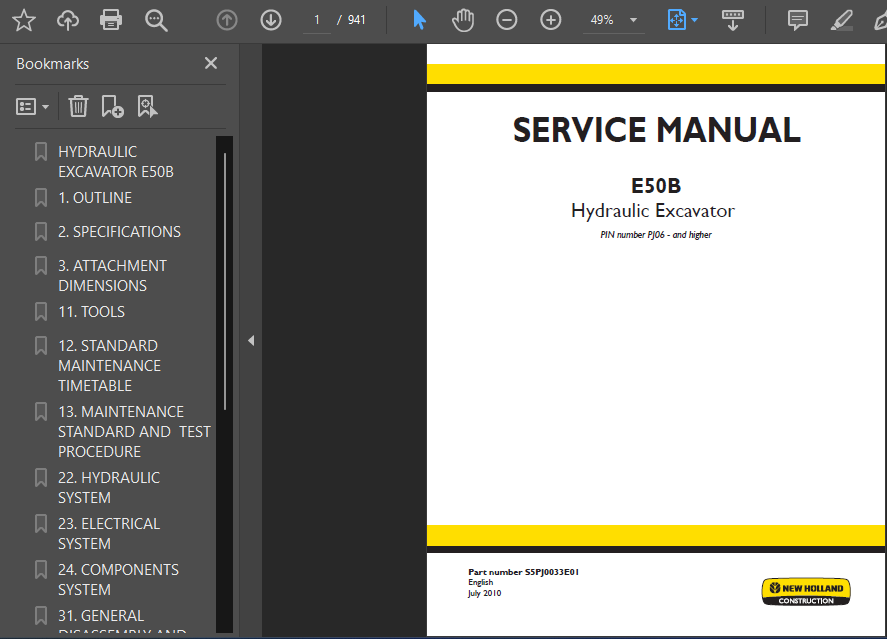Open the Print dialog
887x639 pixels.
pos(111,19)
